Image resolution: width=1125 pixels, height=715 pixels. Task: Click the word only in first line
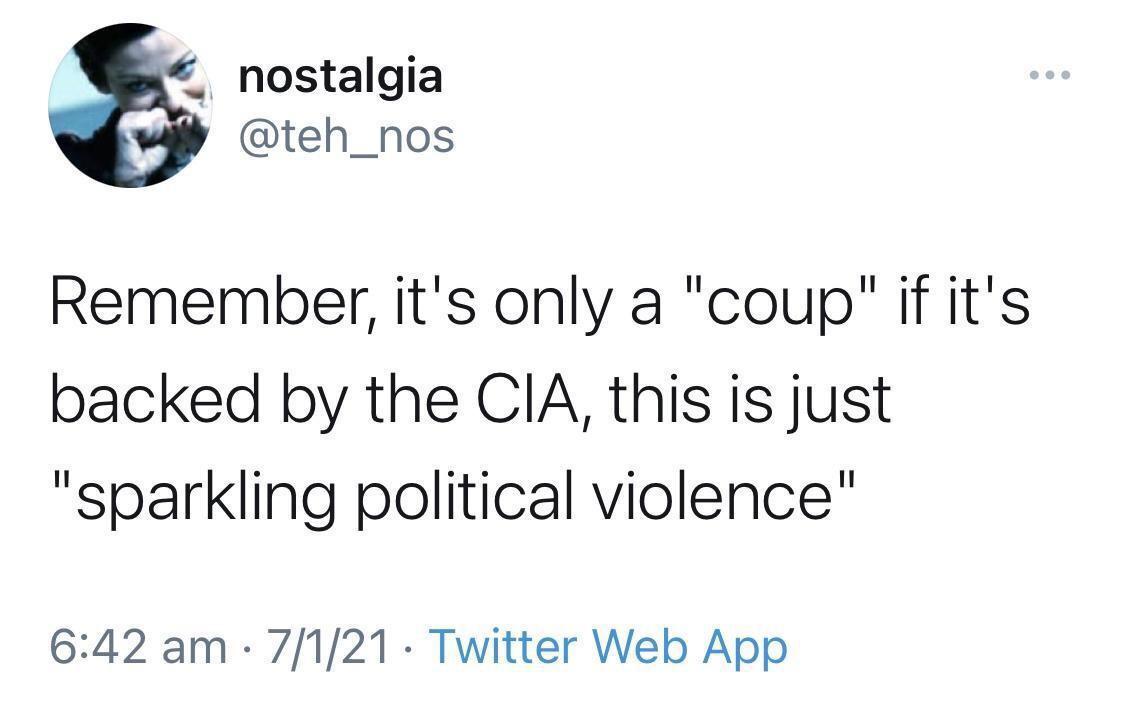(x=552, y=304)
